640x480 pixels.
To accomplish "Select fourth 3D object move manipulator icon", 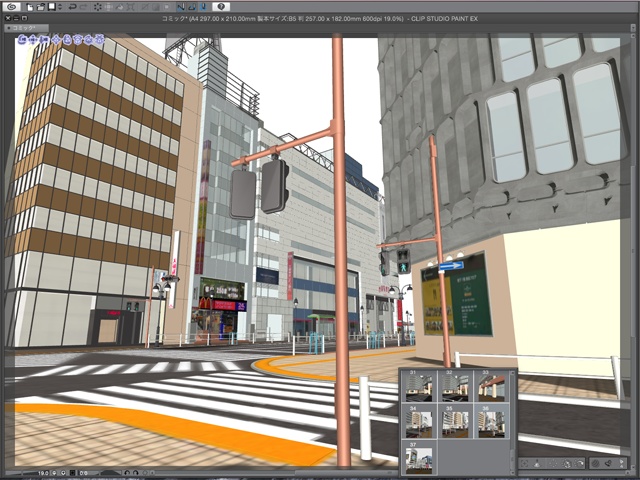I will tap(56, 40).
